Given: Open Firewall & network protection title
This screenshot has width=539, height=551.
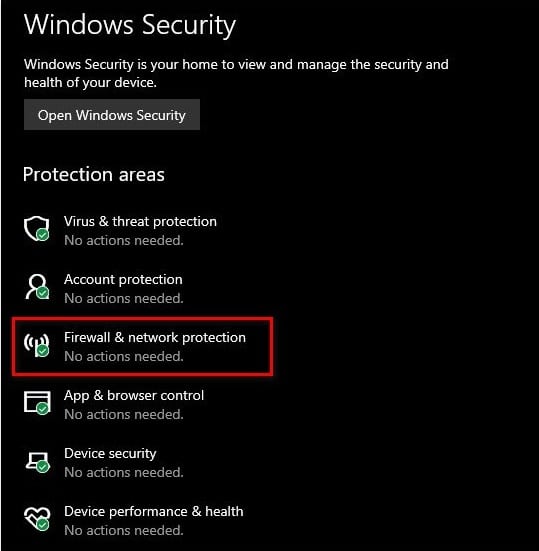Looking at the screenshot, I should click(155, 337).
